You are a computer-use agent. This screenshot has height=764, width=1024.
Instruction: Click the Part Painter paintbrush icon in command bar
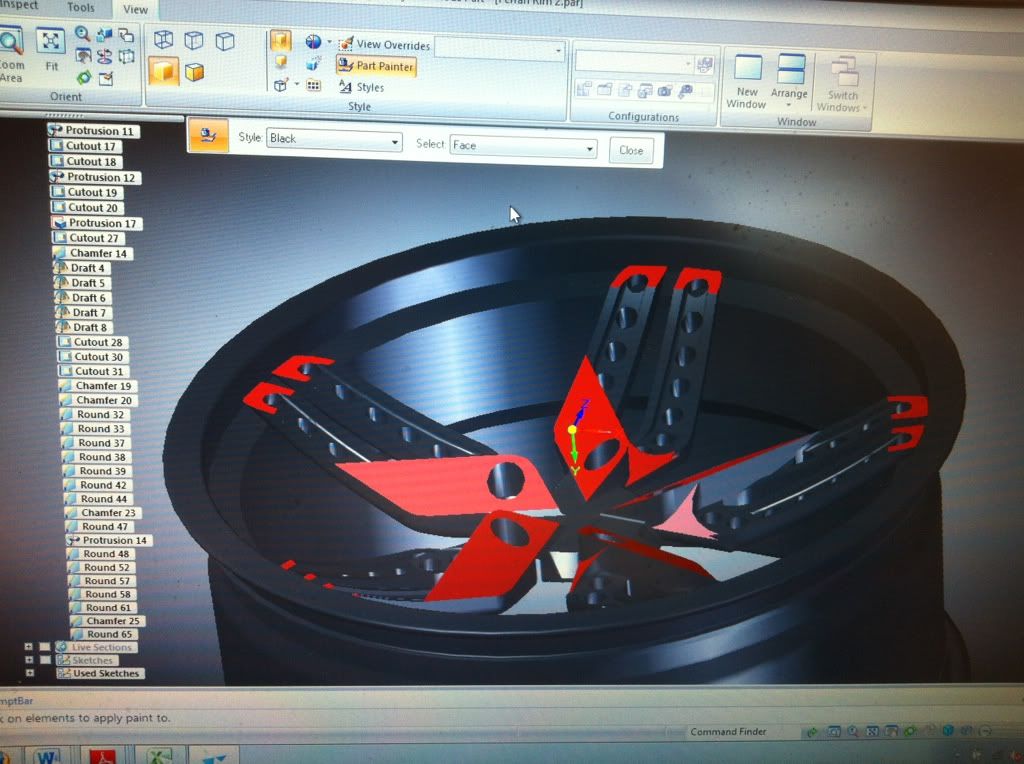[x=207, y=136]
